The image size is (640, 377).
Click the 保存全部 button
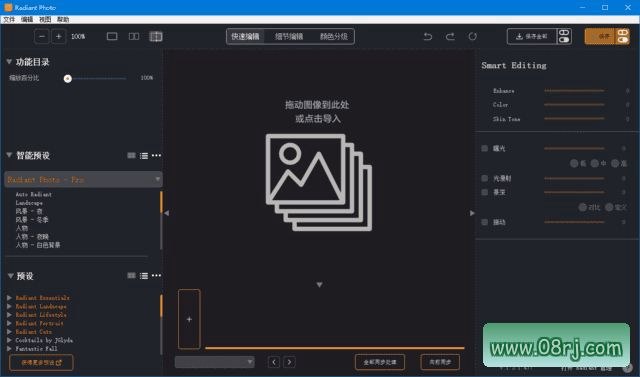532,36
